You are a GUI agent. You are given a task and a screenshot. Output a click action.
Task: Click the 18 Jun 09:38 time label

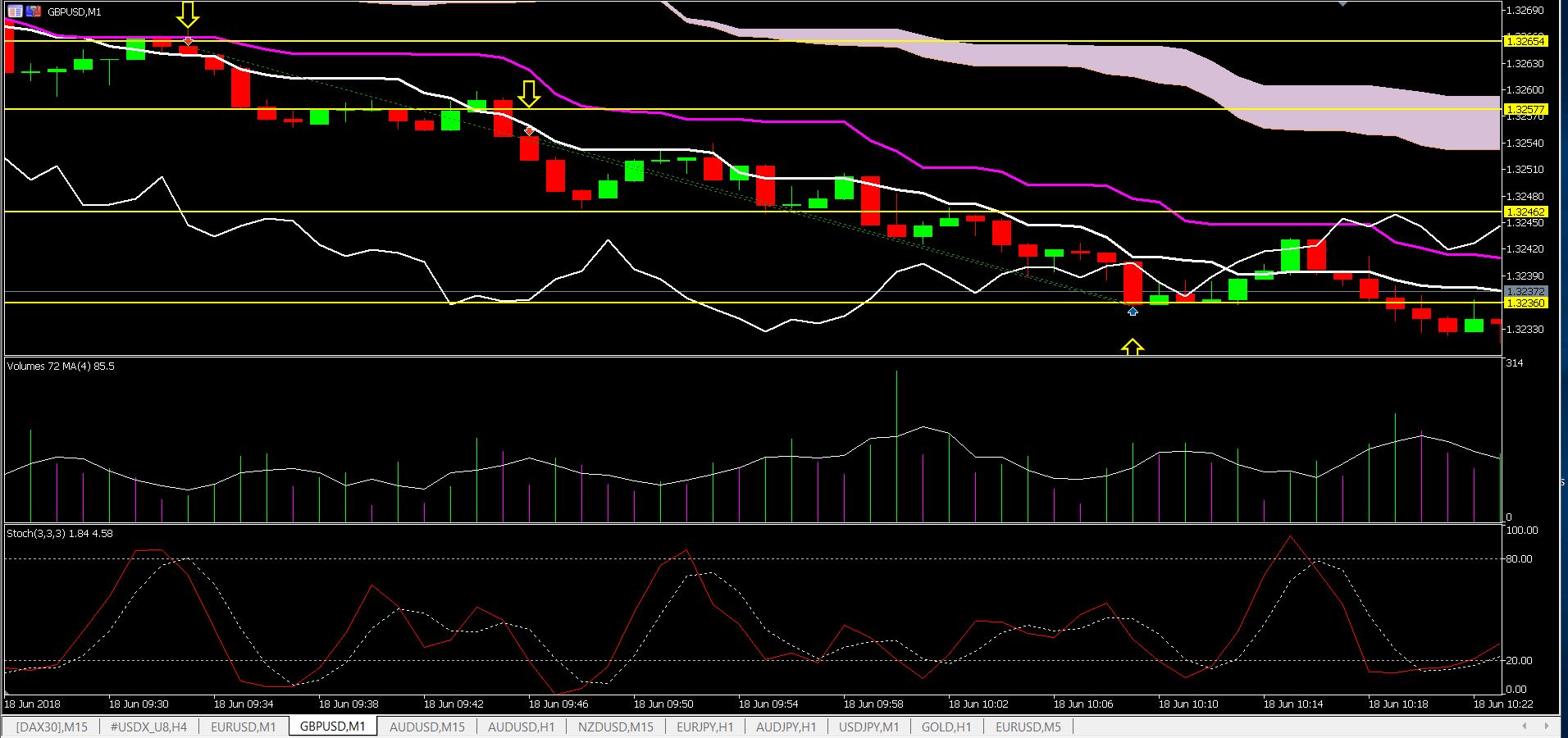coord(349,704)
